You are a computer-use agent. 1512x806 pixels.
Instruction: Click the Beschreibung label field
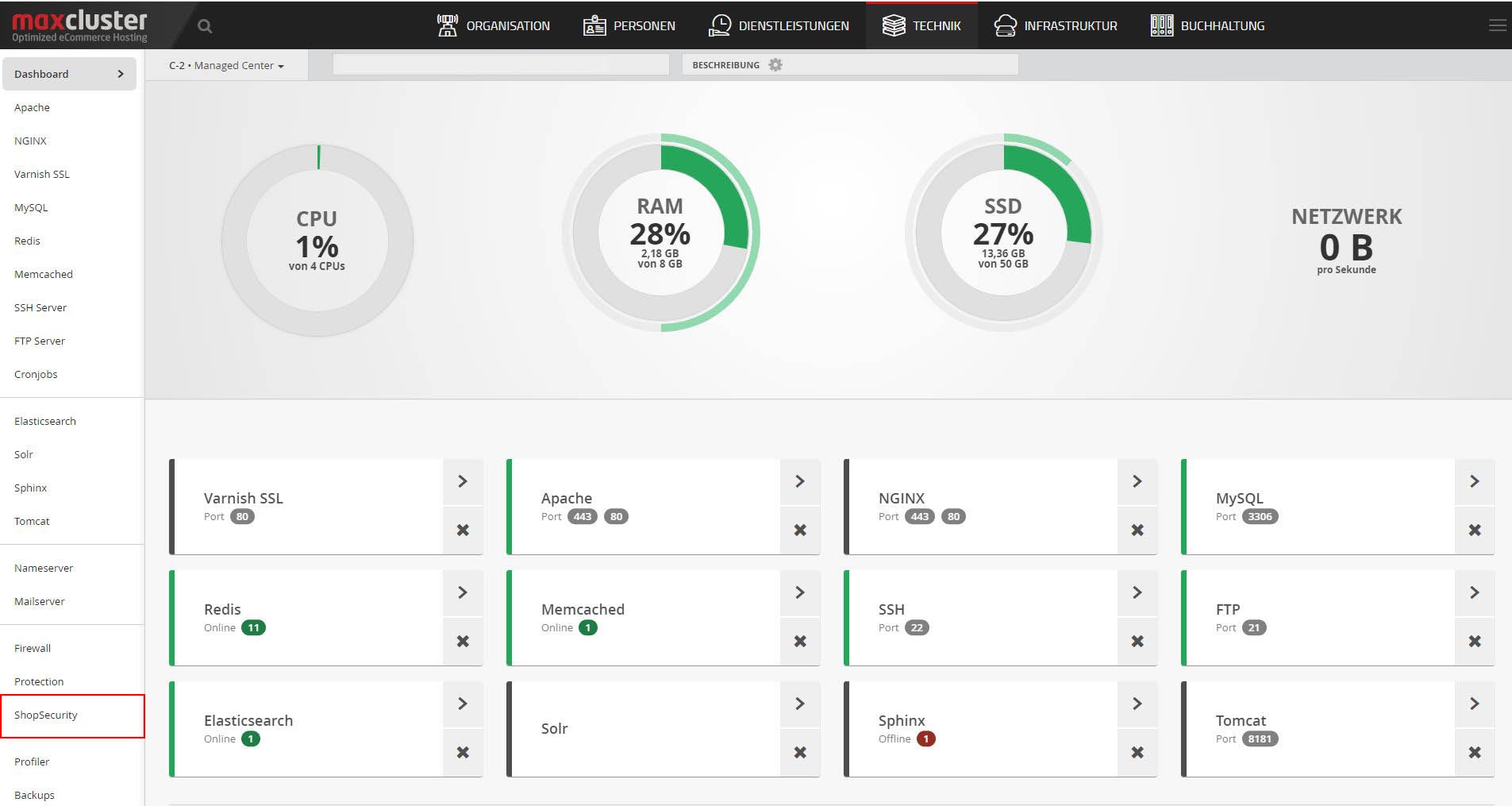point(850,65)
